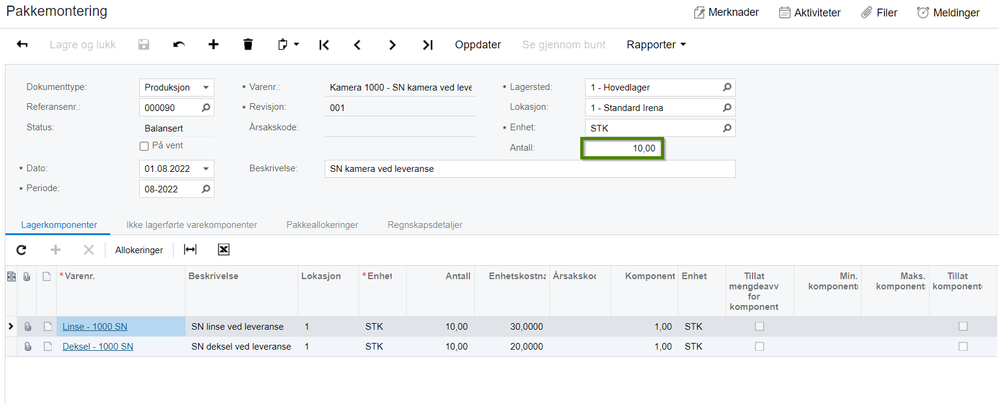Click Lagersted lookup magnifier icon
The image size is (999, 404).
tap(727, 87)
